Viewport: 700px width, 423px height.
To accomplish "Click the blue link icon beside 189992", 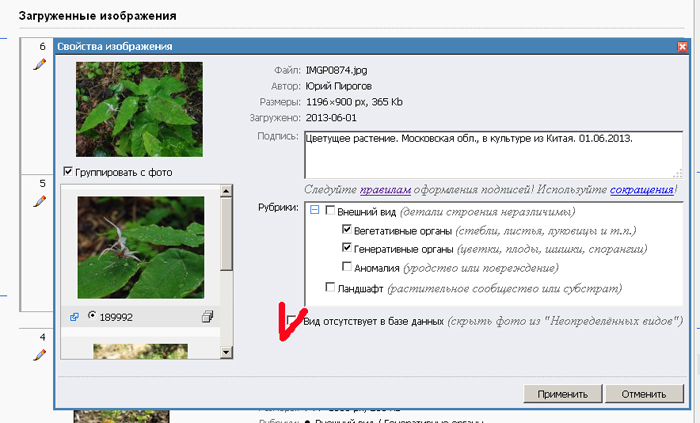I will tap(74, 316).
